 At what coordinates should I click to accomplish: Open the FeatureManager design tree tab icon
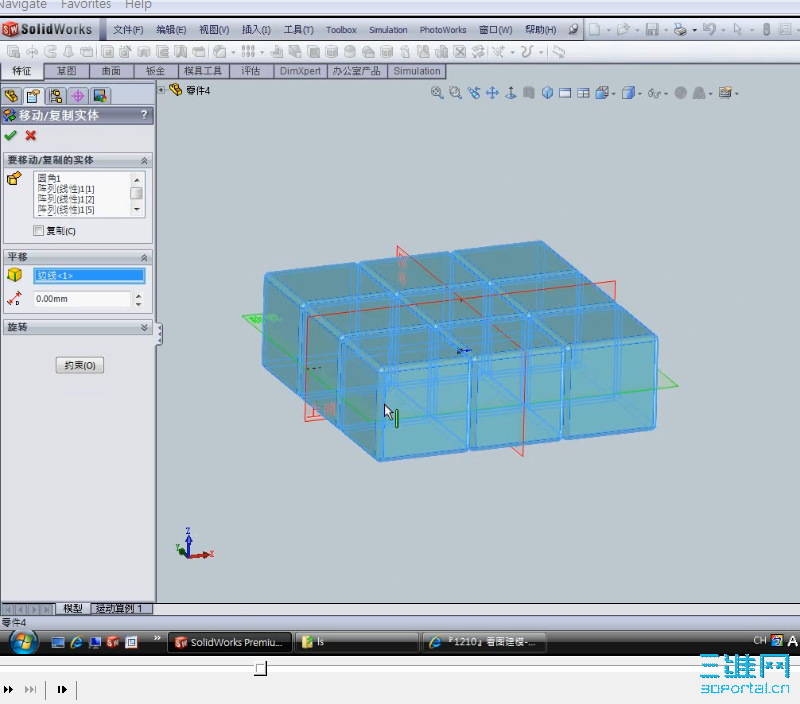(11, 96)
